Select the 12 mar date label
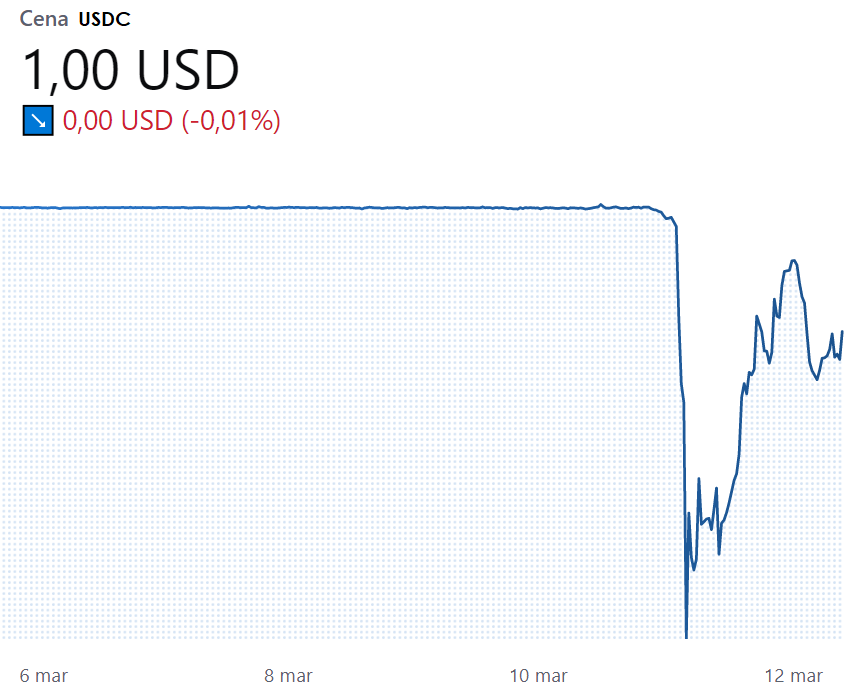This screenshot has height=698, width=852. [794, 676]
